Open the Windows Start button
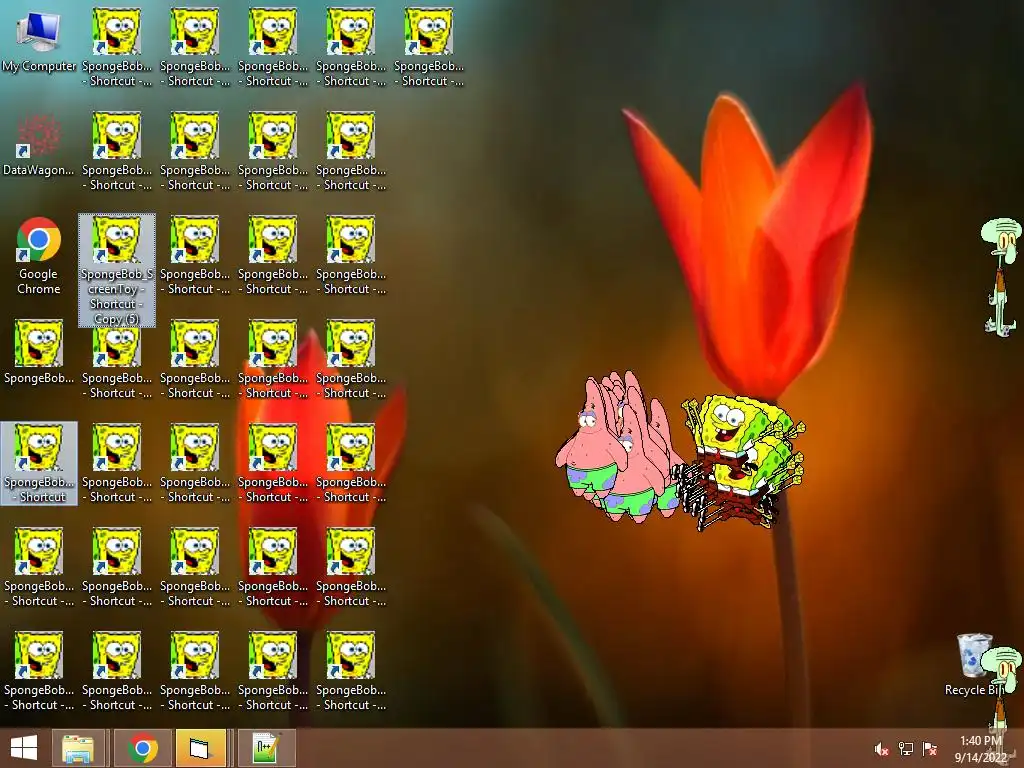The width and height of the screenshot is (1024, 768). [x=24, y=748]
